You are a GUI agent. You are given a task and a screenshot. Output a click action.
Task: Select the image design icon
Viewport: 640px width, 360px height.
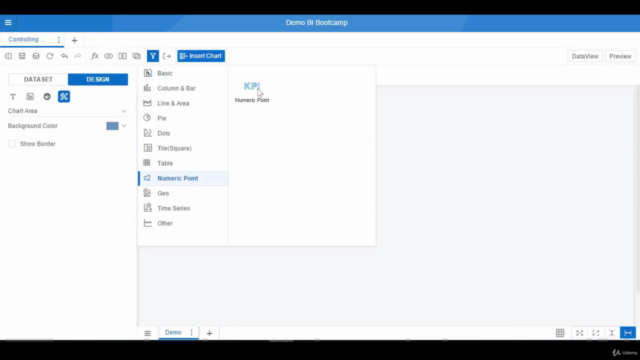30,97
